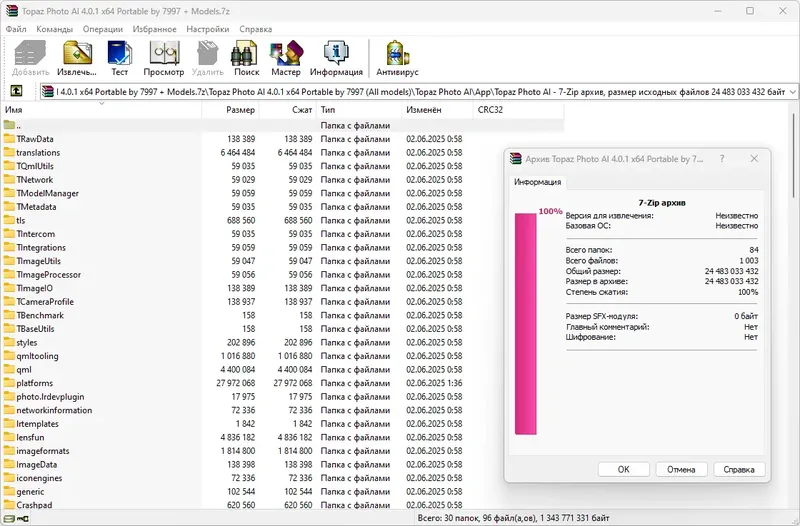Select the photo.lrdevplugin folder row
Image resolution: width=800 pixels, height=526 pixels.
283,396
